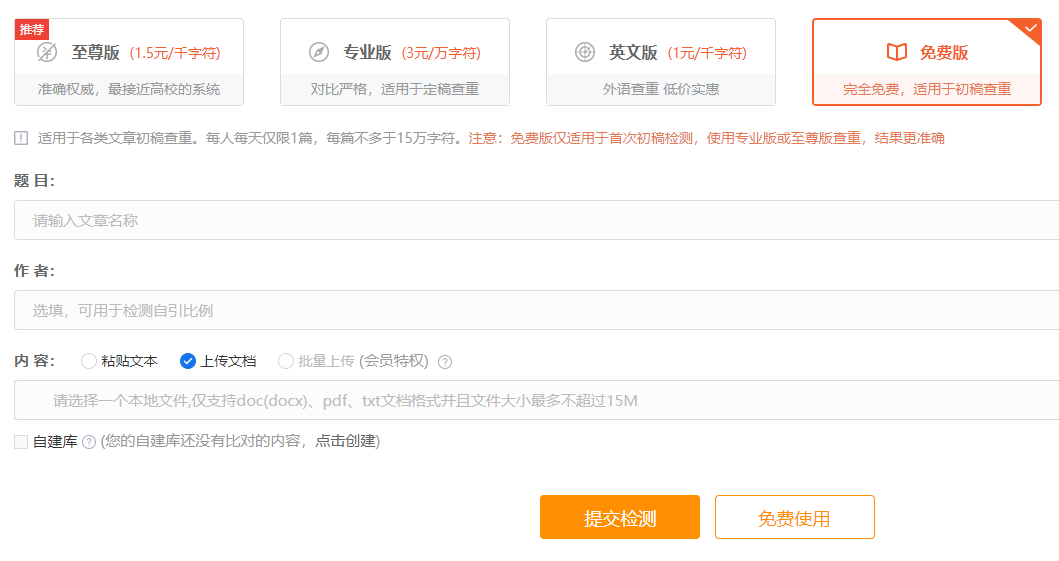Click the exclamation notice icon
The height and width of the screenshot is (561, 1059).
point(21,138)
